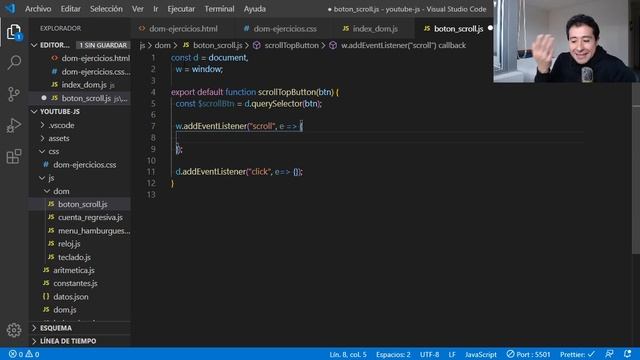640x360 pixels.
Task: Click the Port : 5501 Live Server status
Action: coord(528,354)
